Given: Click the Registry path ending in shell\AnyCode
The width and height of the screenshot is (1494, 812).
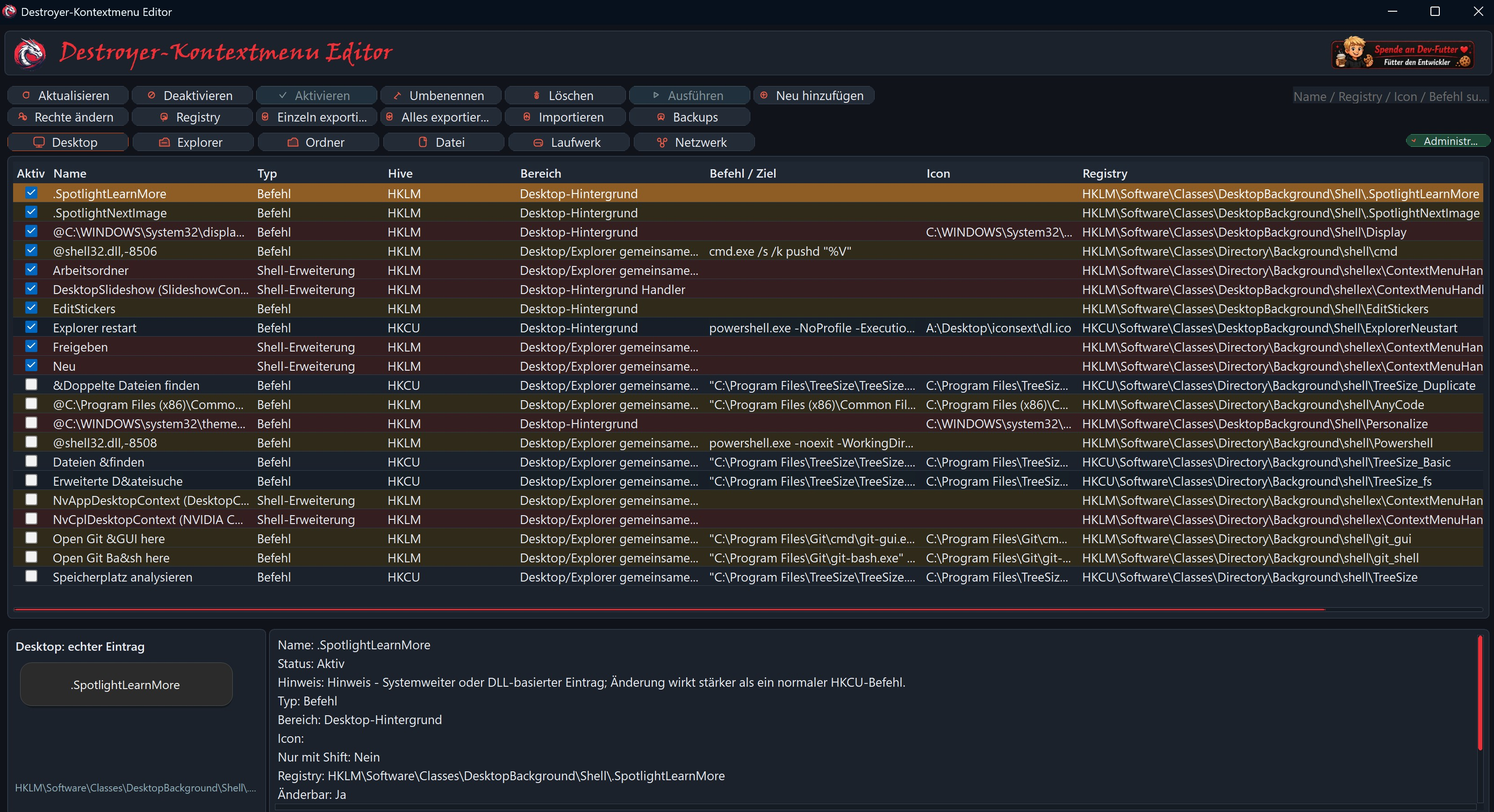Looking at the screenshot, I should [x=1253, y=405].
